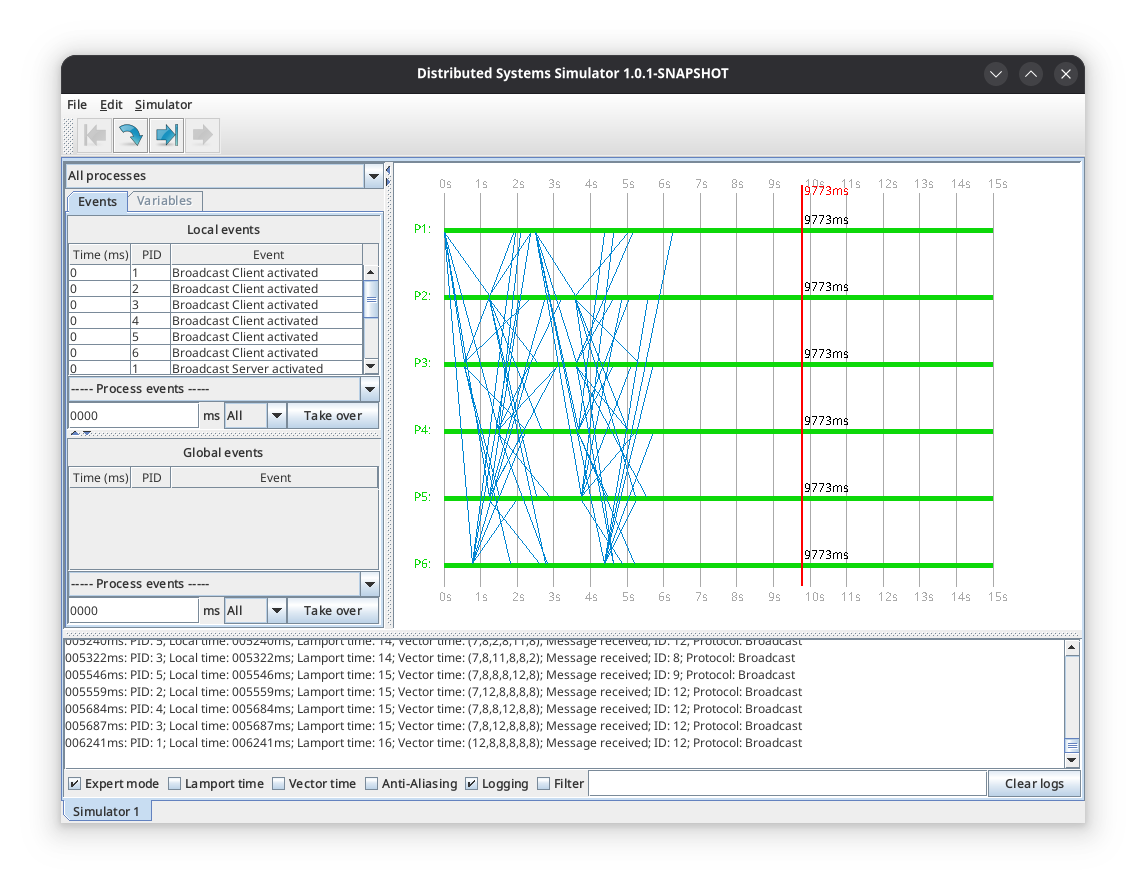
Task: Enable the Lamport time checkbox
Action: (x=175, y=784)
